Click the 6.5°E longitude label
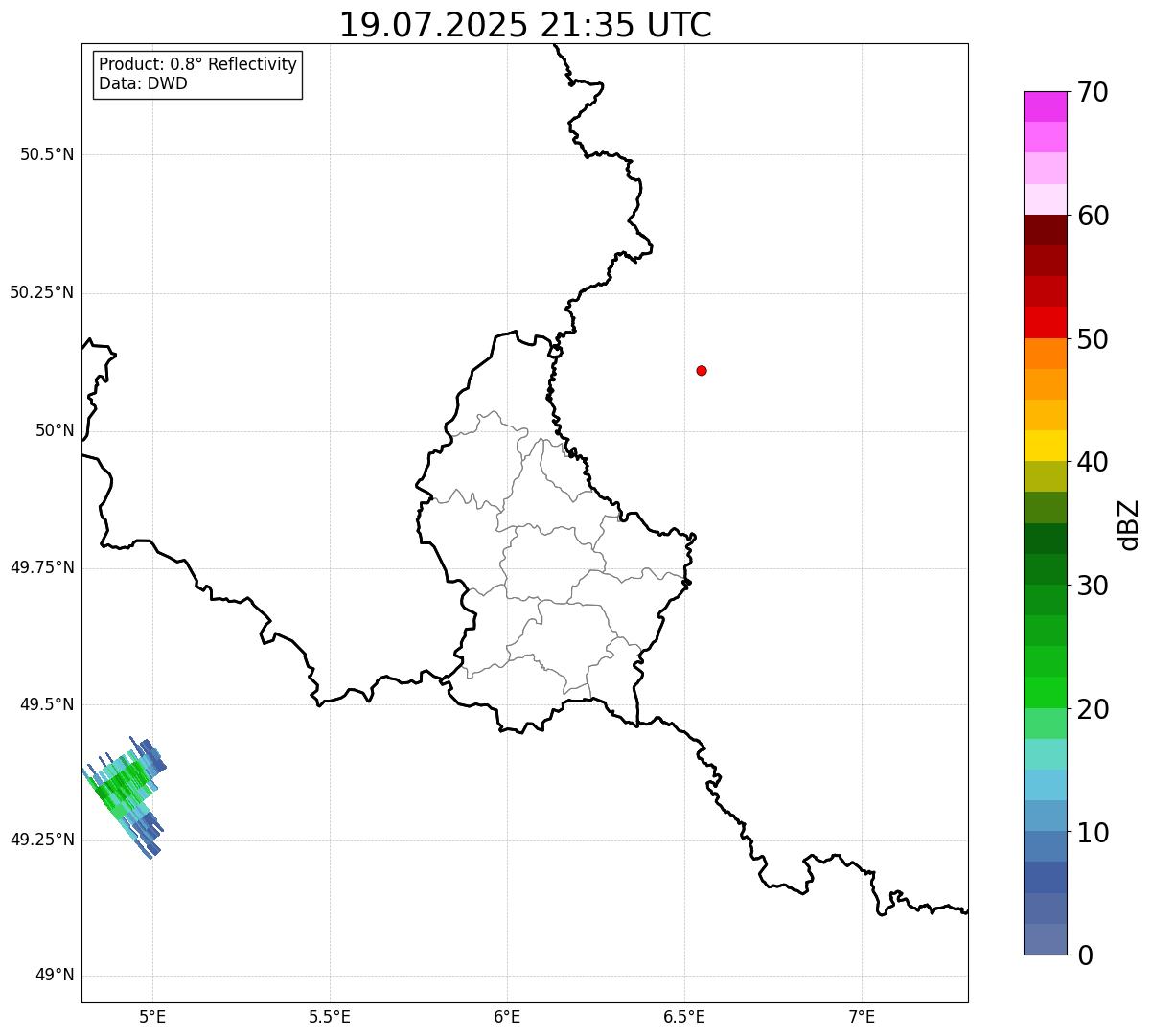Viewport: 1152px width, 1036px height. click(x=684, y=1017)
